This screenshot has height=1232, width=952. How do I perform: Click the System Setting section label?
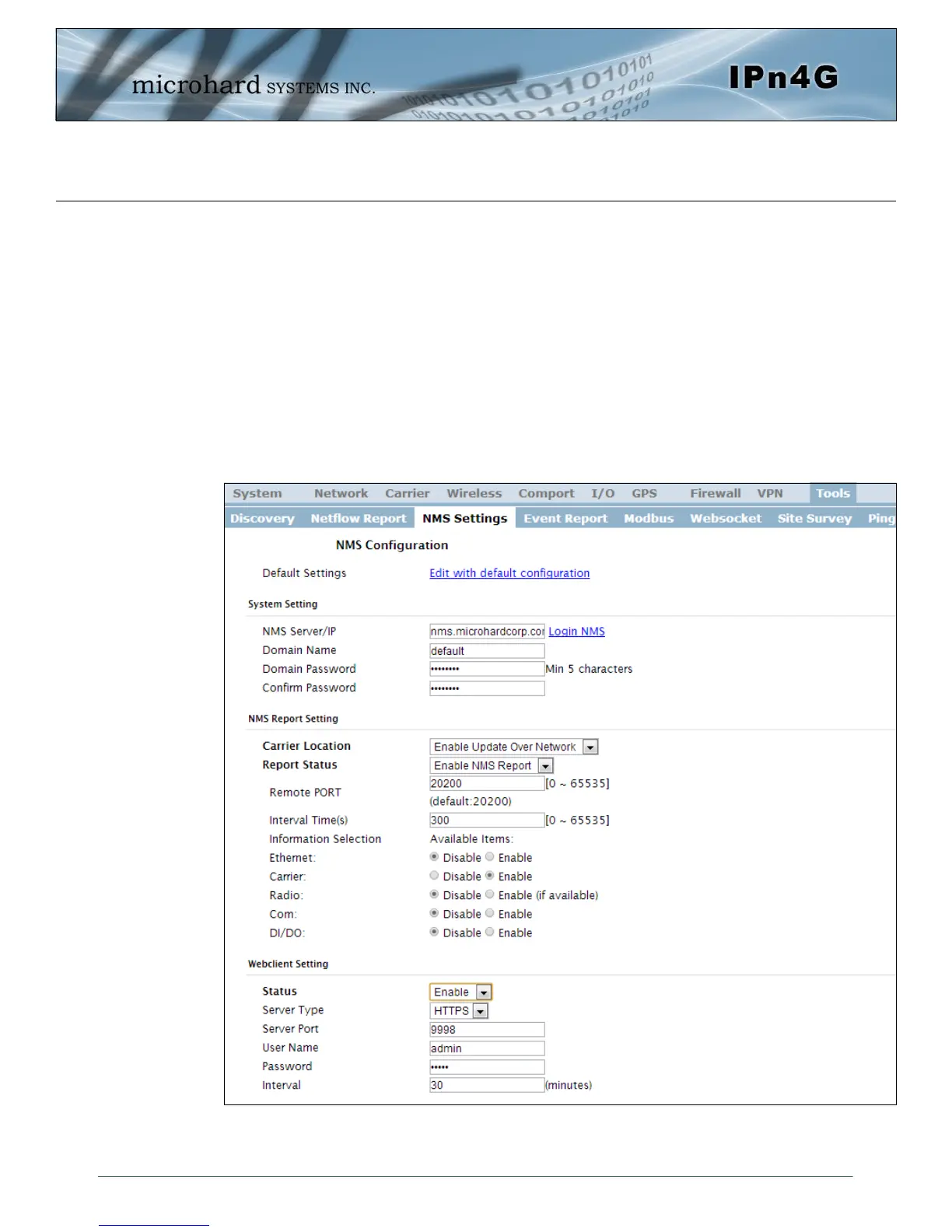pyautogui.click(x=282, y=604)
